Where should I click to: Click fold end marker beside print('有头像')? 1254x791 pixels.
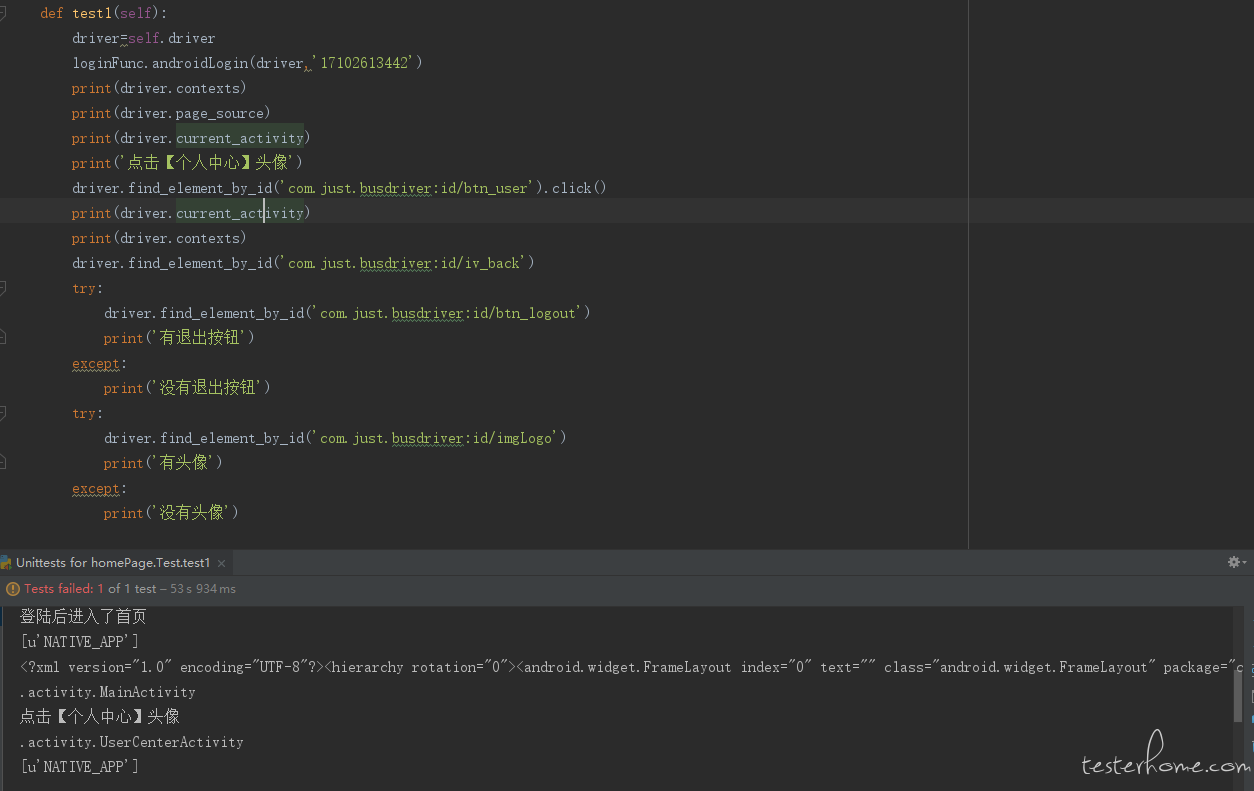coord(2,463)
